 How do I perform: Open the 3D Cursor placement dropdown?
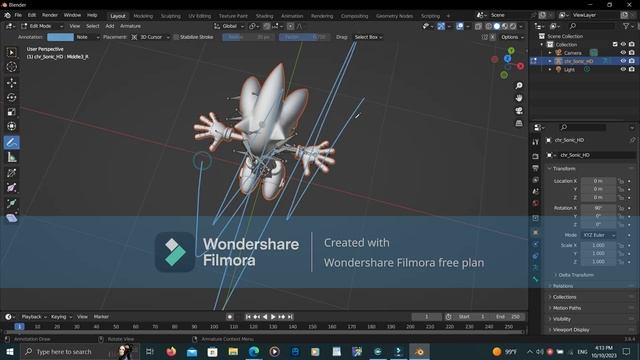150,37
